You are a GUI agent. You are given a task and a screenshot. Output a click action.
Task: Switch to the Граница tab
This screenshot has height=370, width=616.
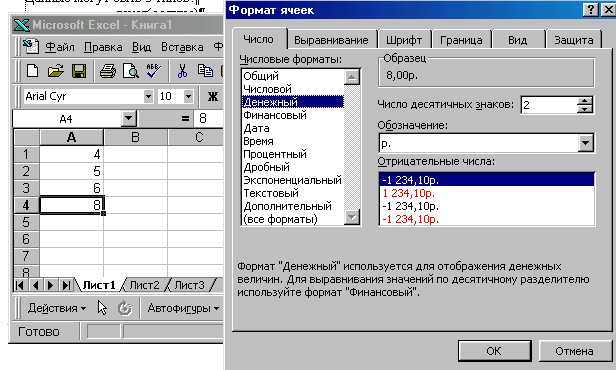point(461,40)
